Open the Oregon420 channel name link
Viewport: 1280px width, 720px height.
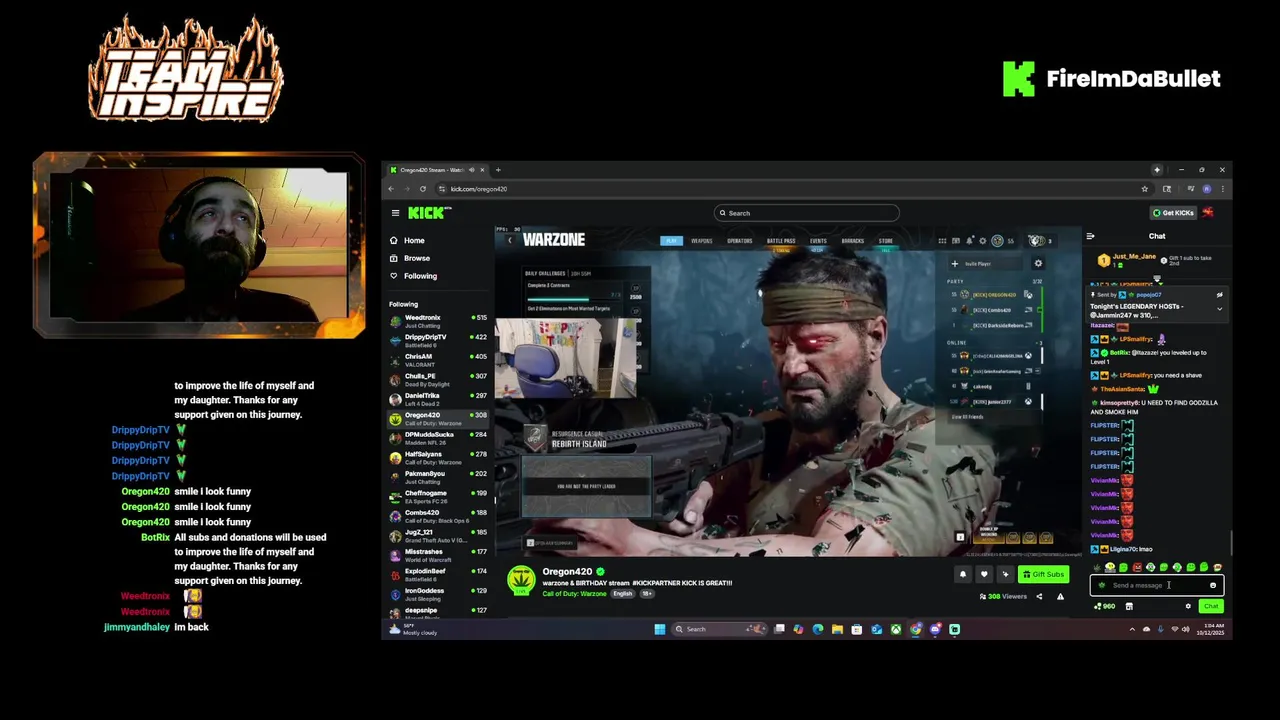567,572
